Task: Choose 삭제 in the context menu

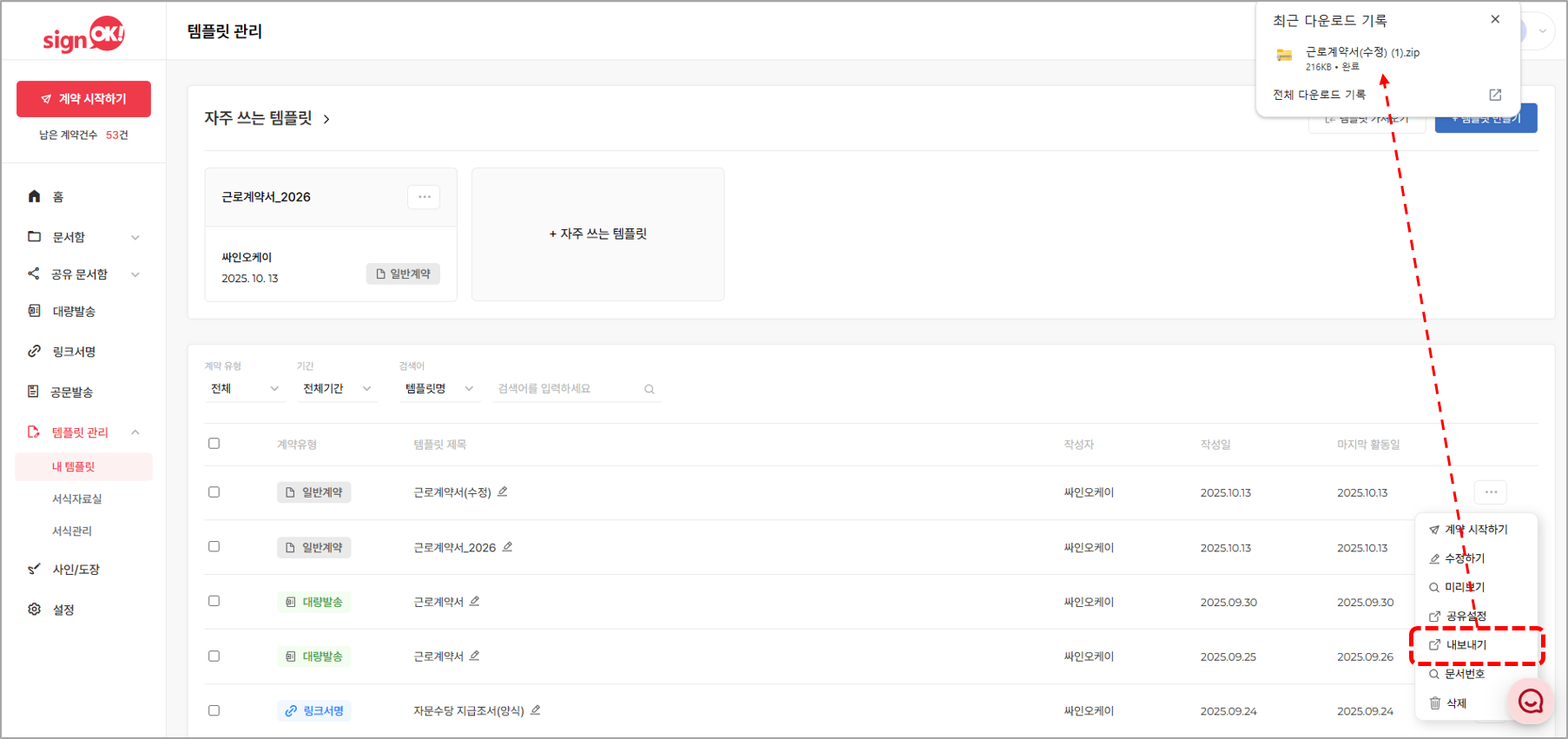Action: (x=1456, y=703)
